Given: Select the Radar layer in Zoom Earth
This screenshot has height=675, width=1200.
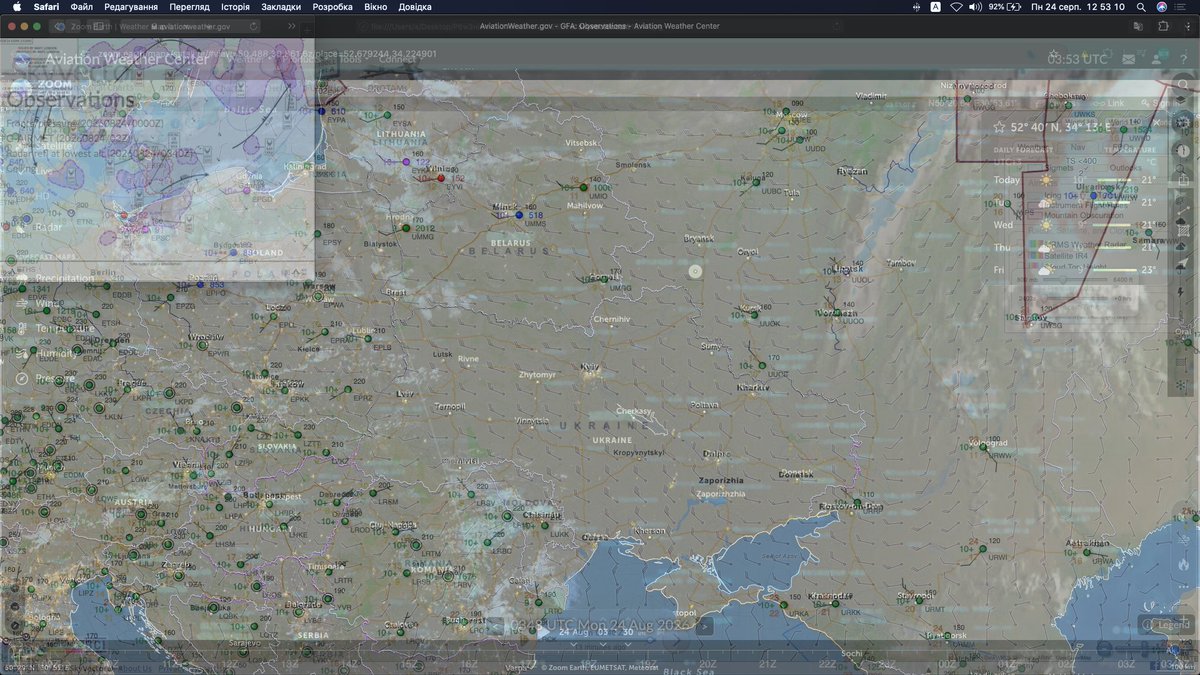Looking at the screenshot, I should pos(38,227).
